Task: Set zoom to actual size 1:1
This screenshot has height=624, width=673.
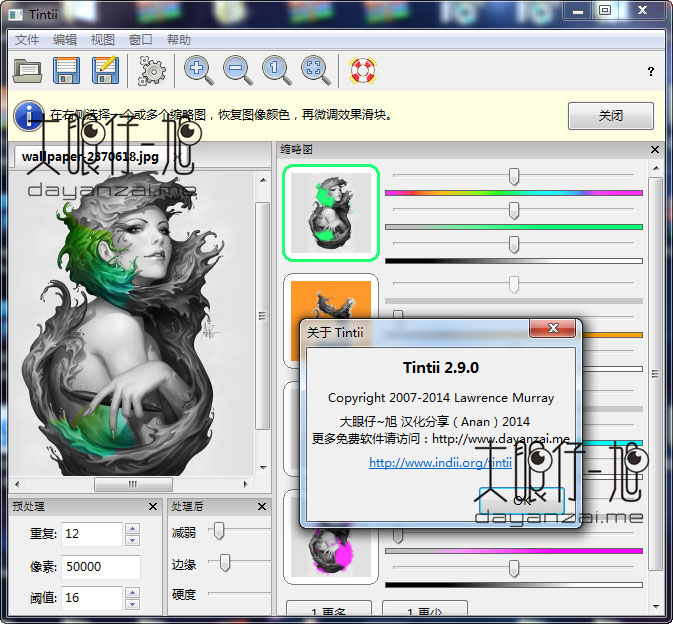Action: click(276, 71)
